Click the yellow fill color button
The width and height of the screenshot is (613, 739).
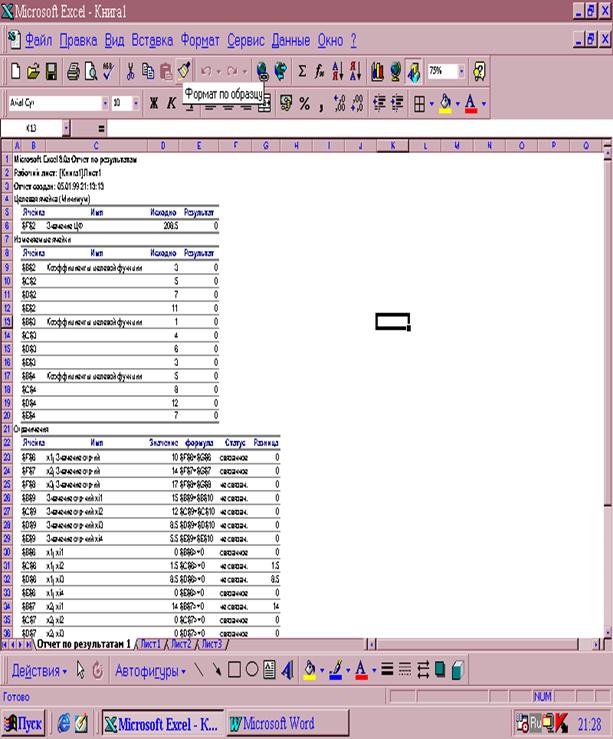445,104
